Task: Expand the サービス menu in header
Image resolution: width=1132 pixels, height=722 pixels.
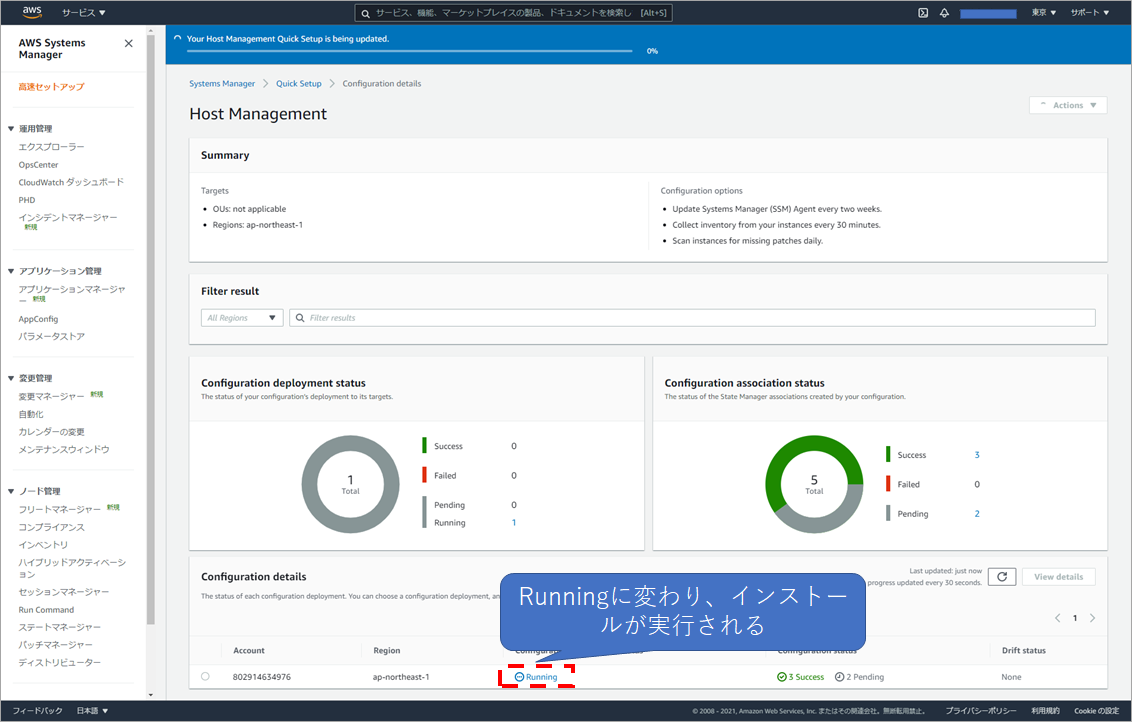Action: coord(83,13)
